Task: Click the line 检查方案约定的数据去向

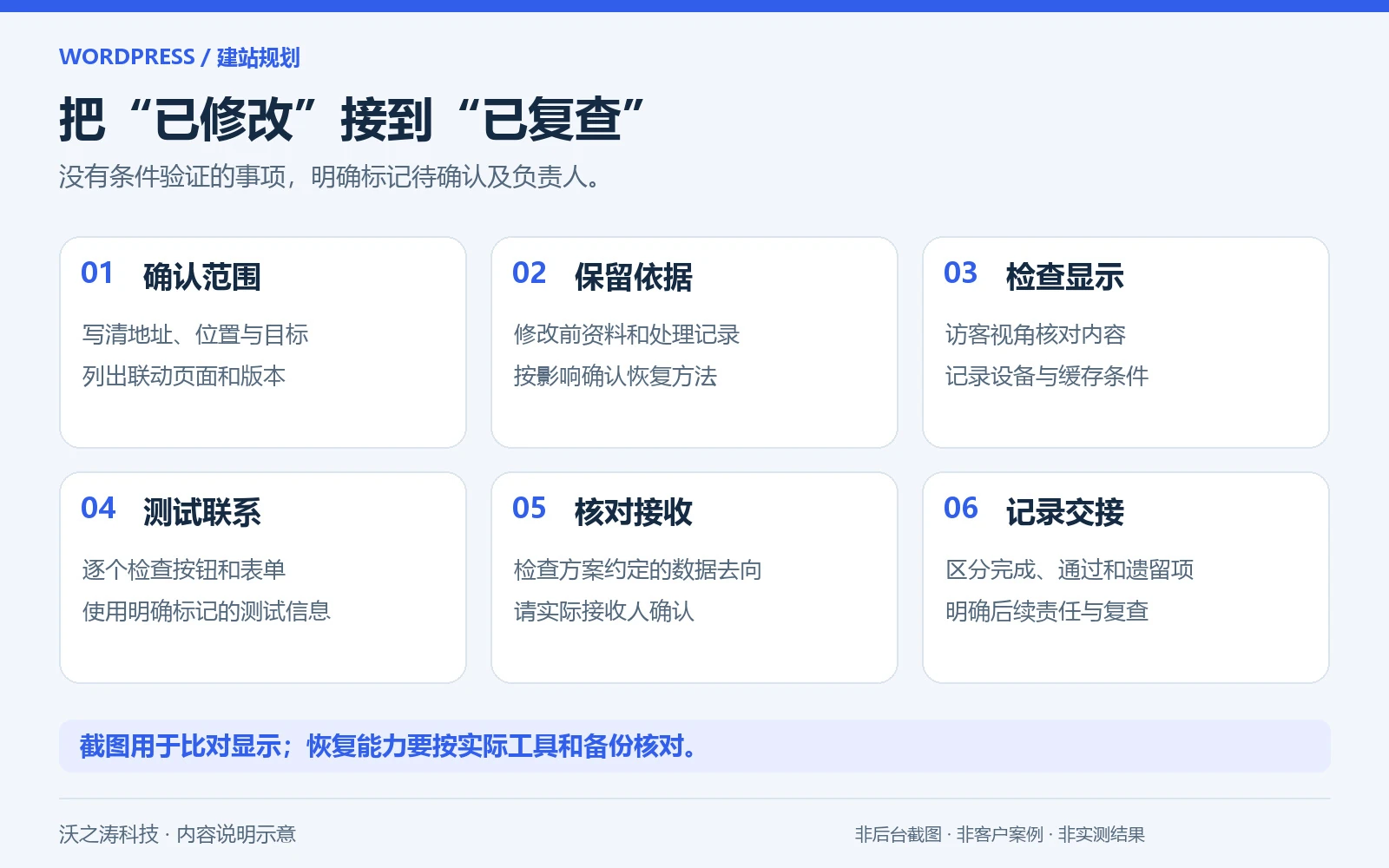Action: (638, 570)
